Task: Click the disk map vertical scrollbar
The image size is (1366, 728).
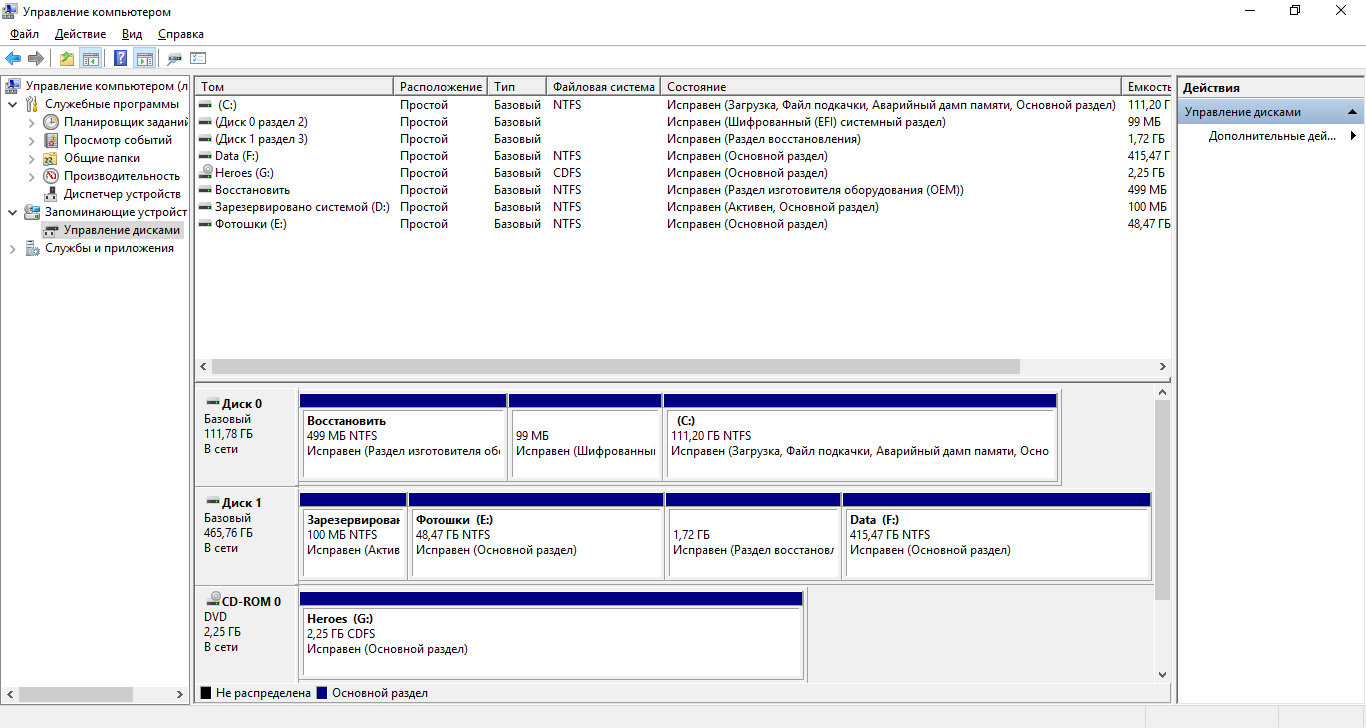Action: pos(1162,500)
